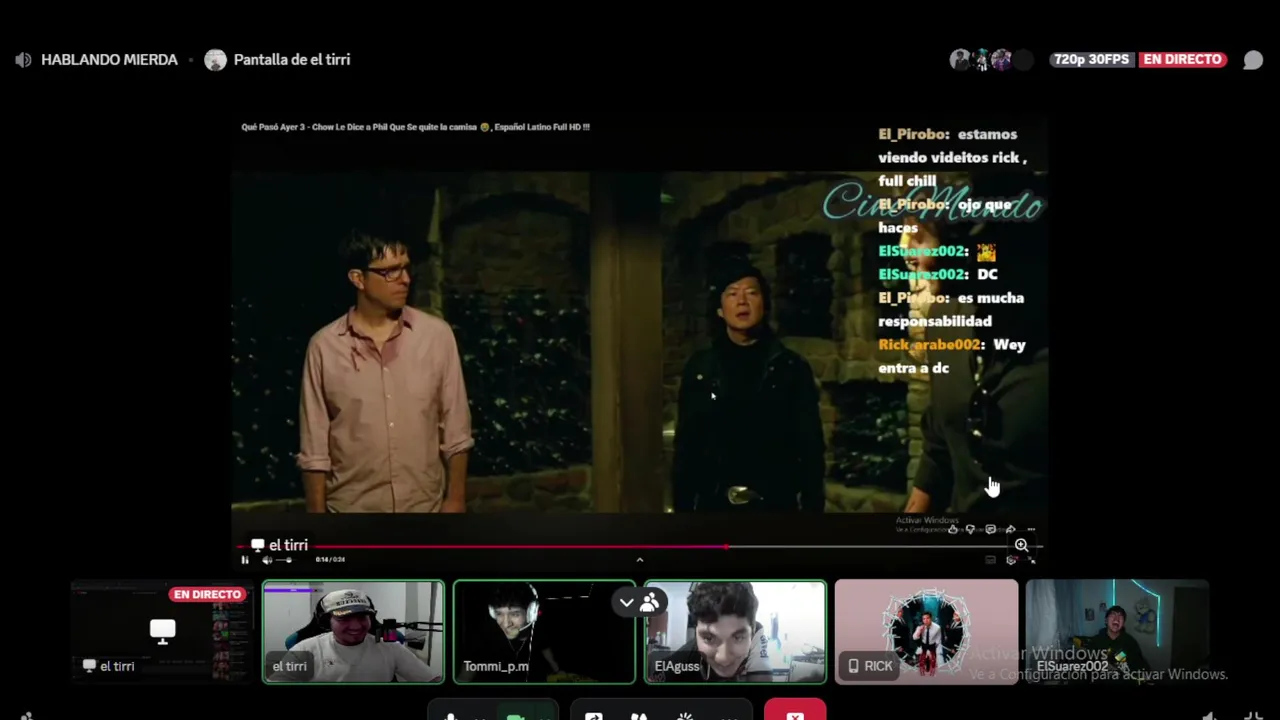Click the El_Pirobo 'estamos viendo videitos' chat message
The width and height of the screenshot is (1280, 720).
[954, 157]
